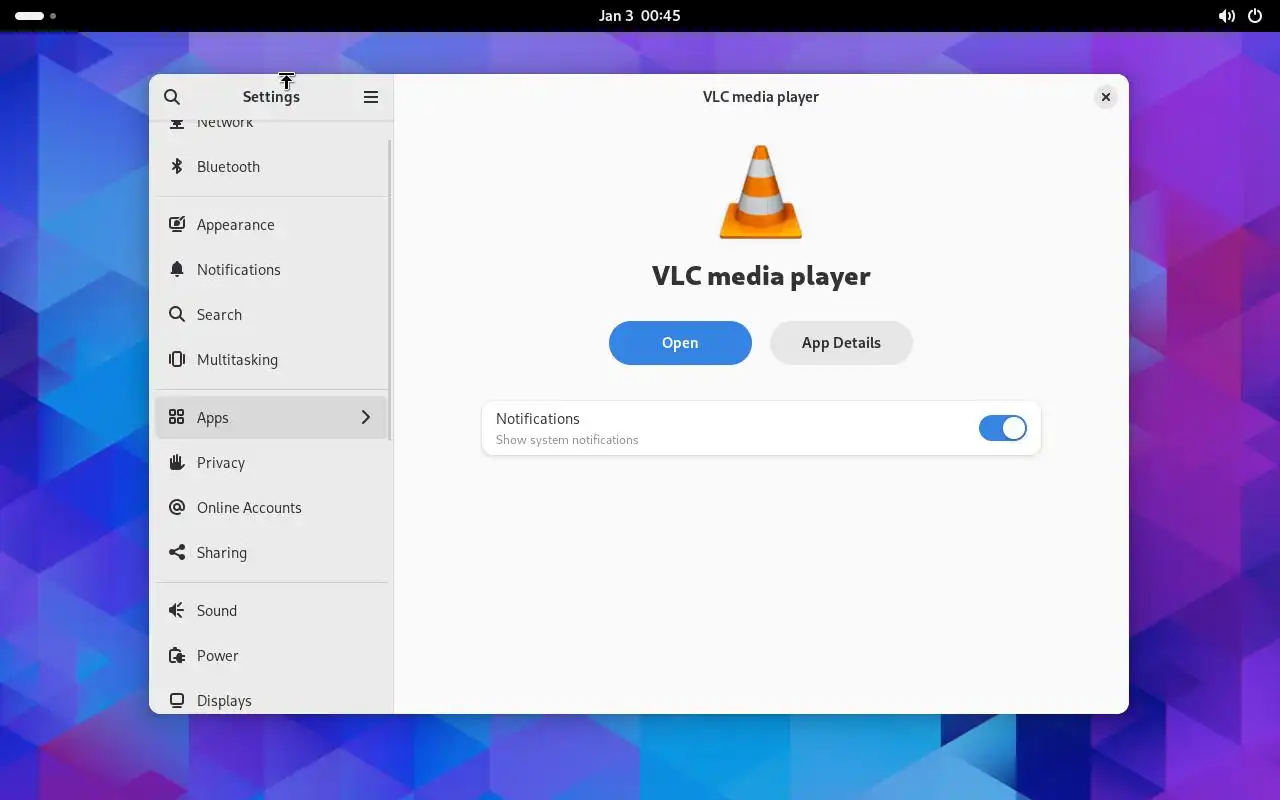Select Privacy in the sidebar
1280x800 pixels.
point(271,463)
